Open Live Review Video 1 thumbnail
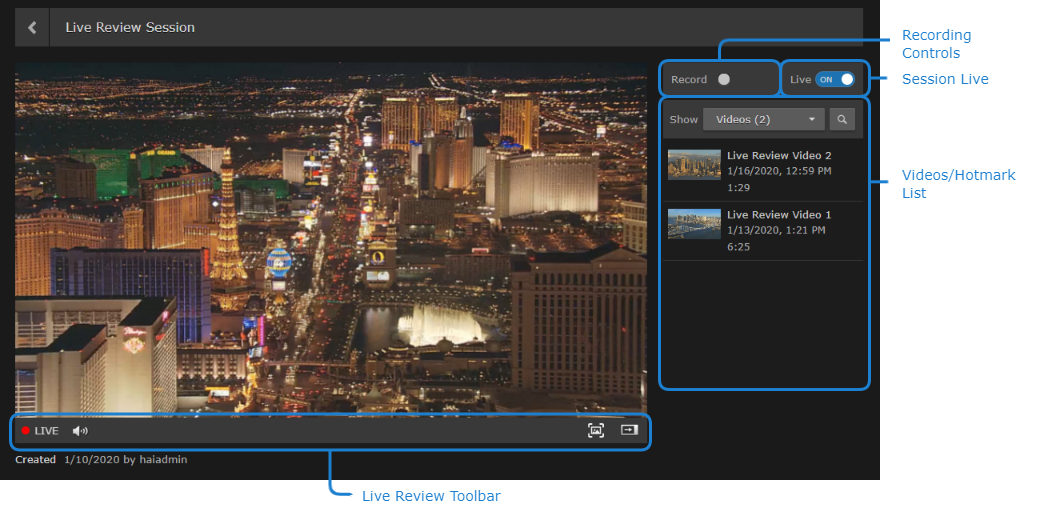This screenshot has height=530, width=1038. click(694, 224)
